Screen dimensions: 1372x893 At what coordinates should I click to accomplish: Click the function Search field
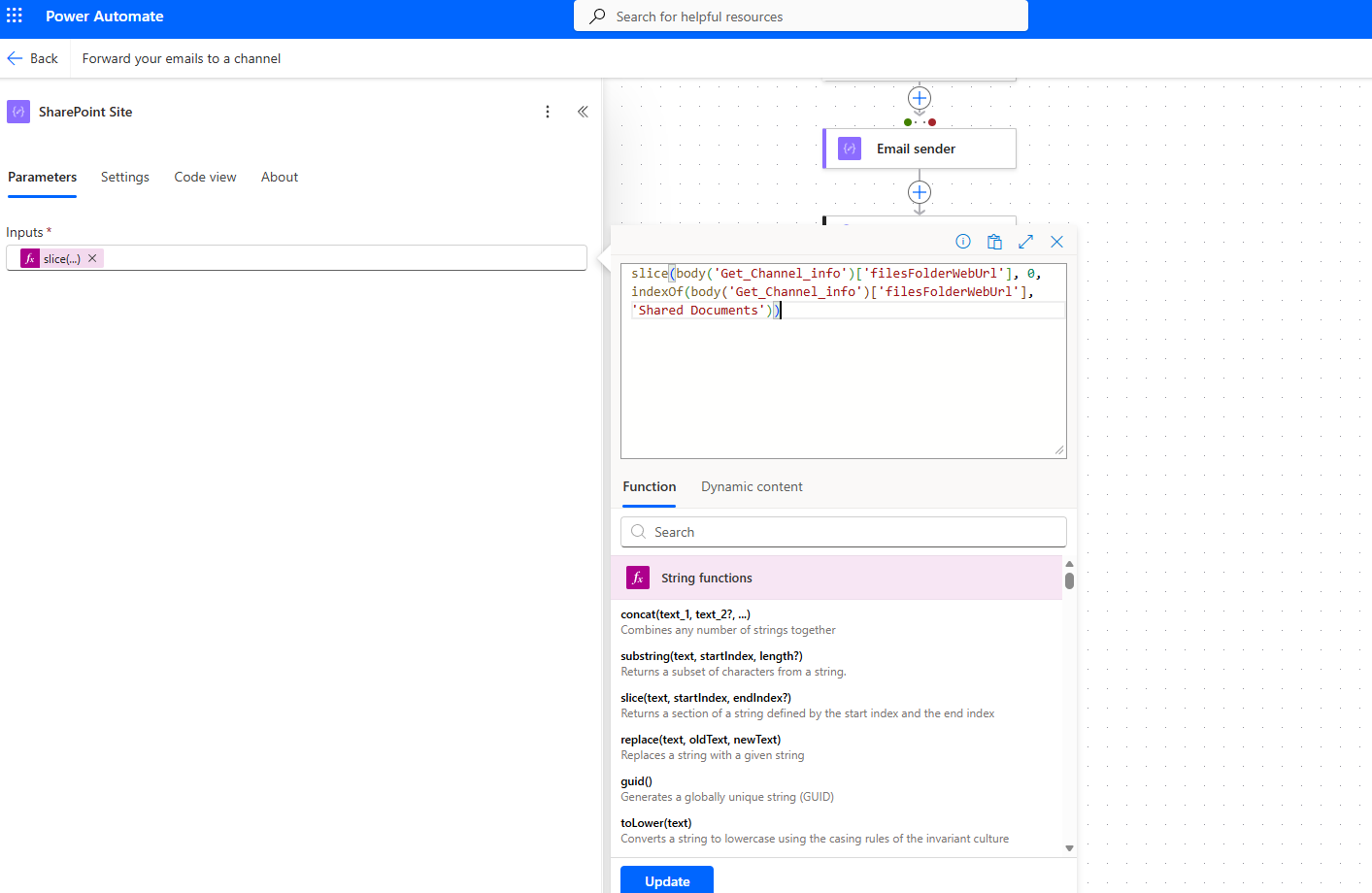pos(843,532)
